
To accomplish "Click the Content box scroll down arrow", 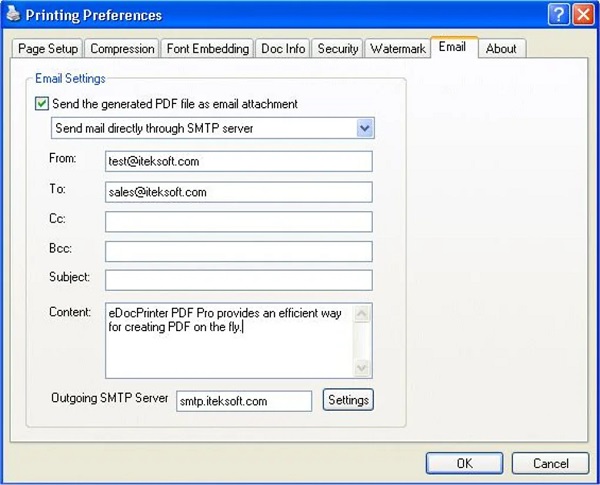I will click(x=362, y=367).
